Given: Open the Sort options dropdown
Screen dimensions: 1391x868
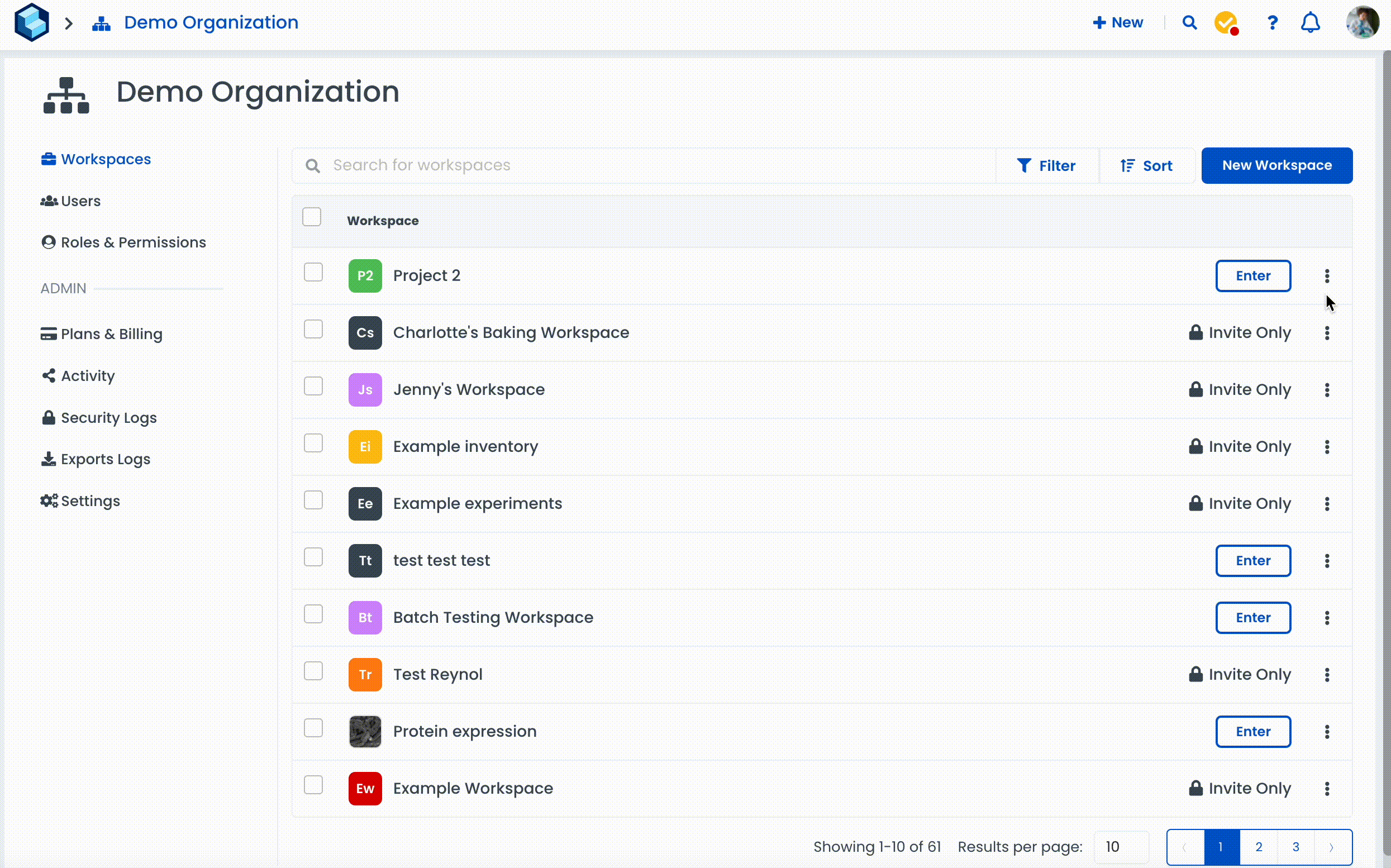Looking at the screenshot, I should 1146,166.
